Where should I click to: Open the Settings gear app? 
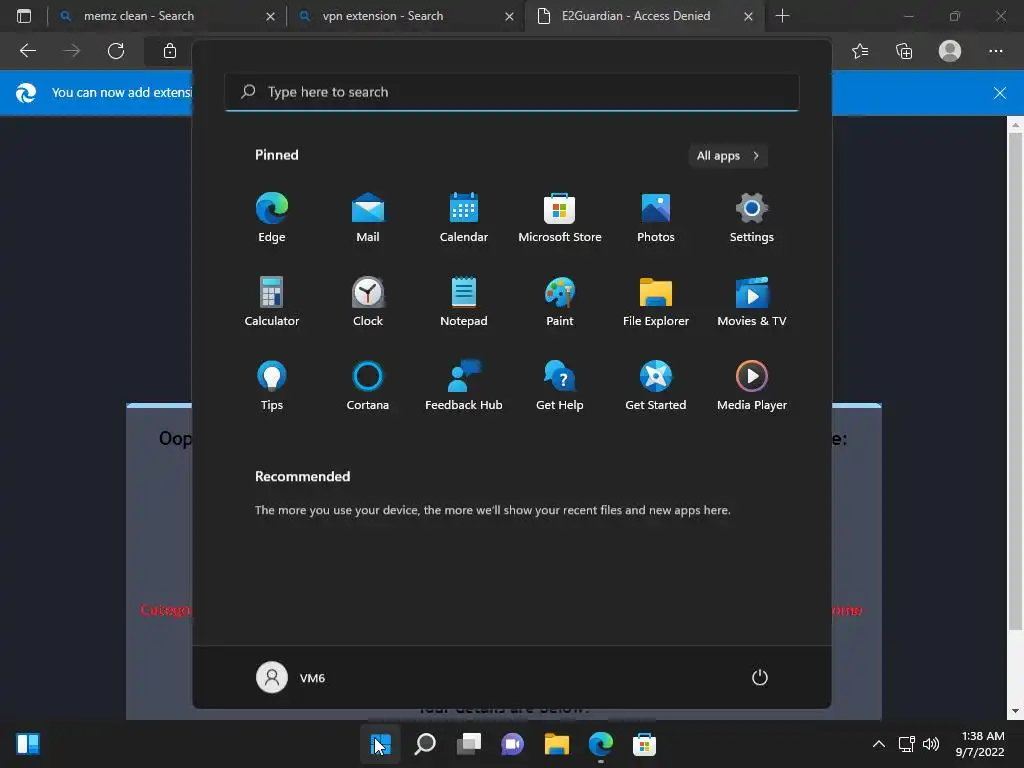point(752,217)
